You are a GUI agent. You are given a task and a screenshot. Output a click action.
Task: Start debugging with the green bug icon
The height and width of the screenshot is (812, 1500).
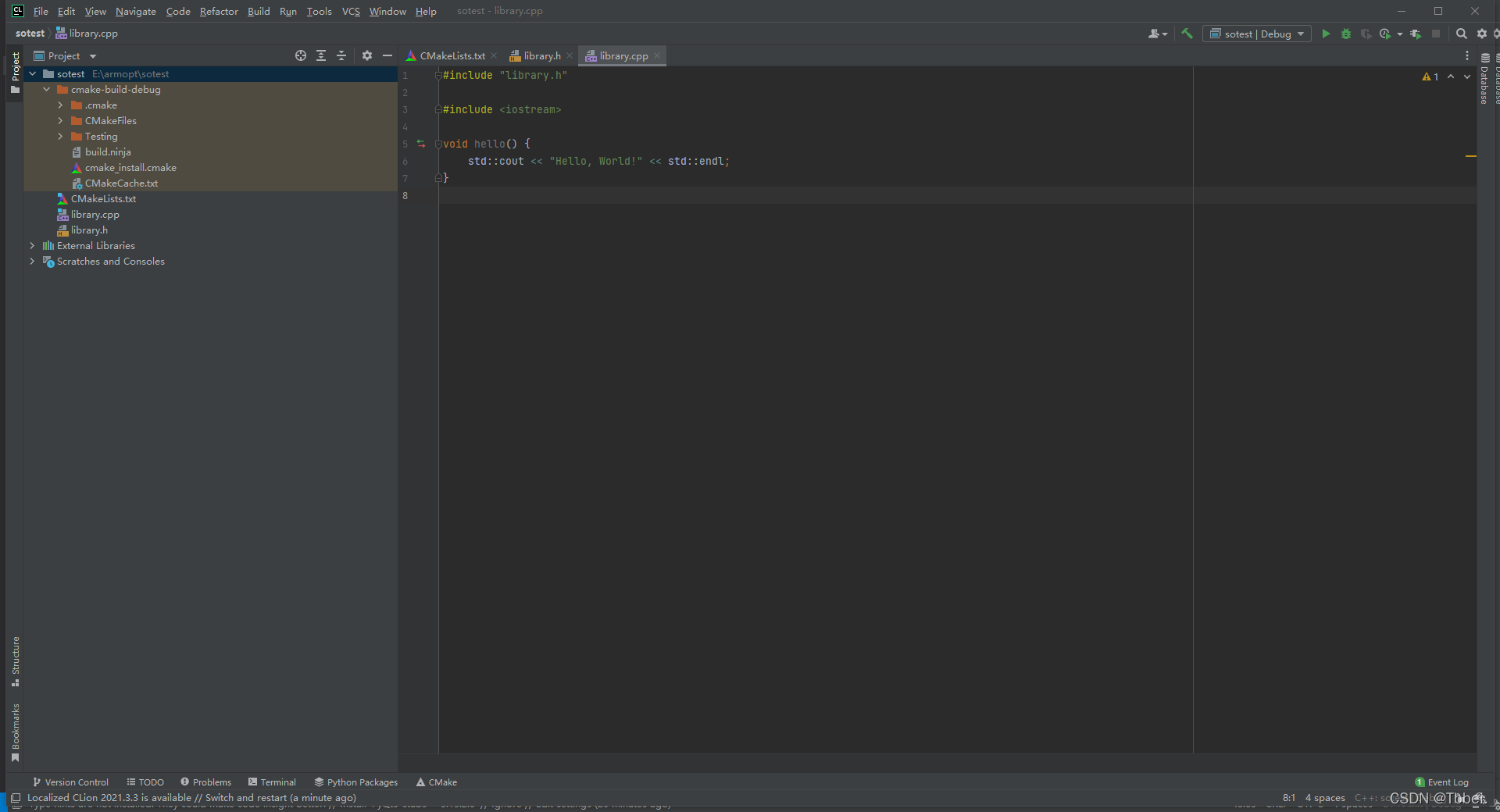(1345, 34)
